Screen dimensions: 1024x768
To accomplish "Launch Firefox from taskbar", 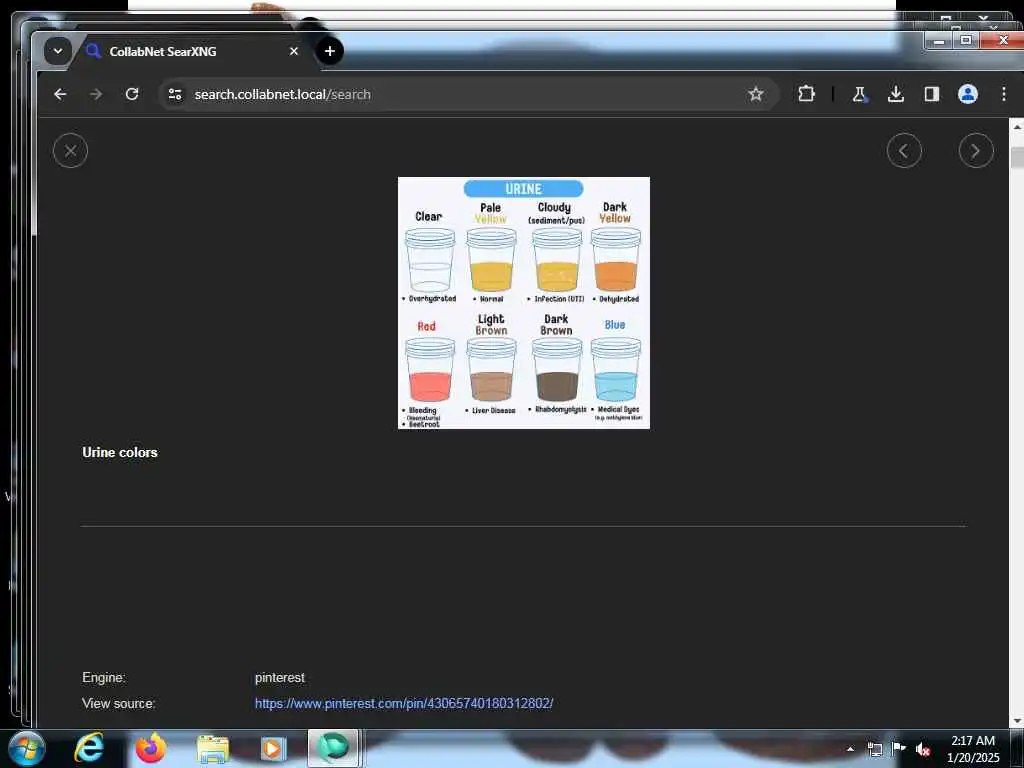I will (x=151, y=748).
